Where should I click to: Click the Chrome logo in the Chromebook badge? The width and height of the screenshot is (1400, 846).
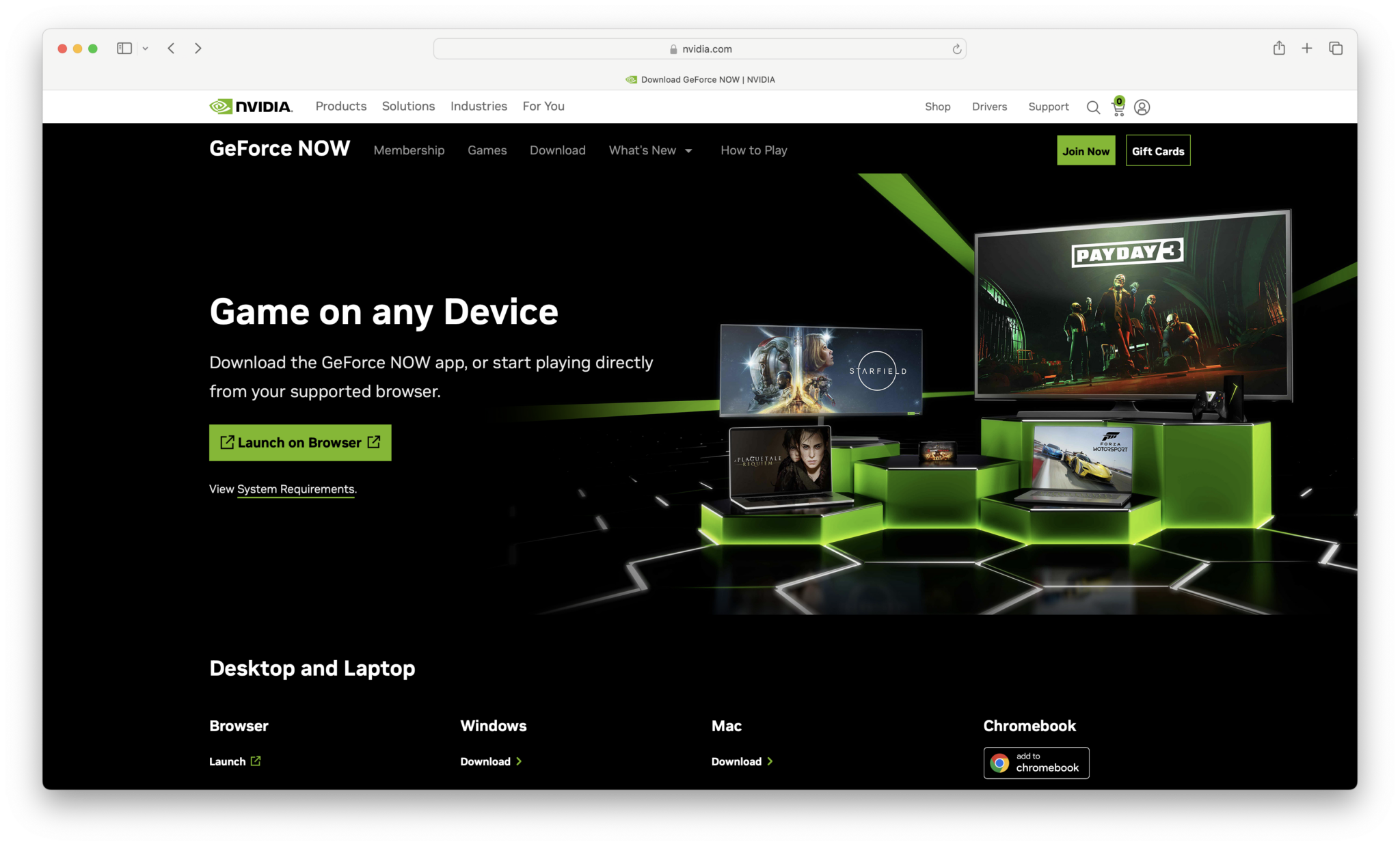(999, 763)
